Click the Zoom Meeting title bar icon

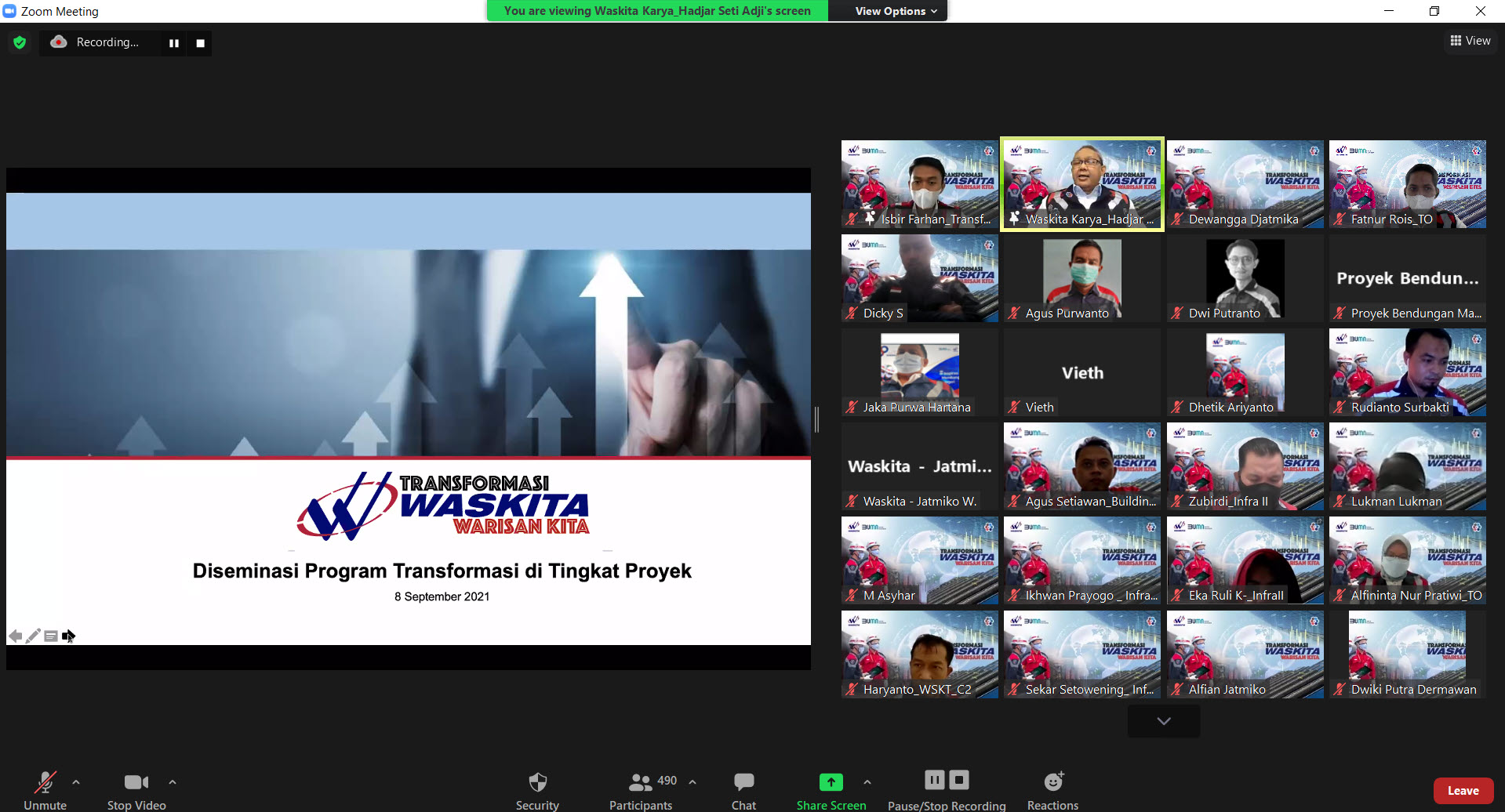(9, 11)
